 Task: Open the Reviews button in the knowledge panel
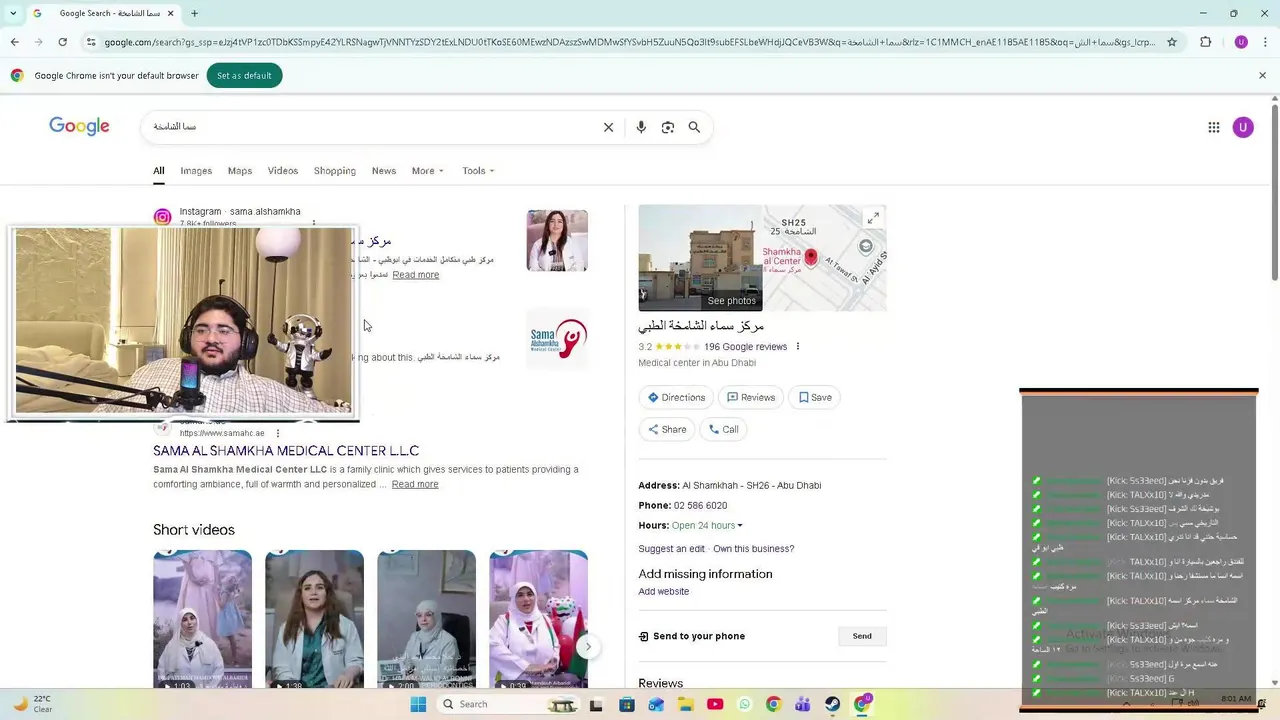(x=751, y=397)
